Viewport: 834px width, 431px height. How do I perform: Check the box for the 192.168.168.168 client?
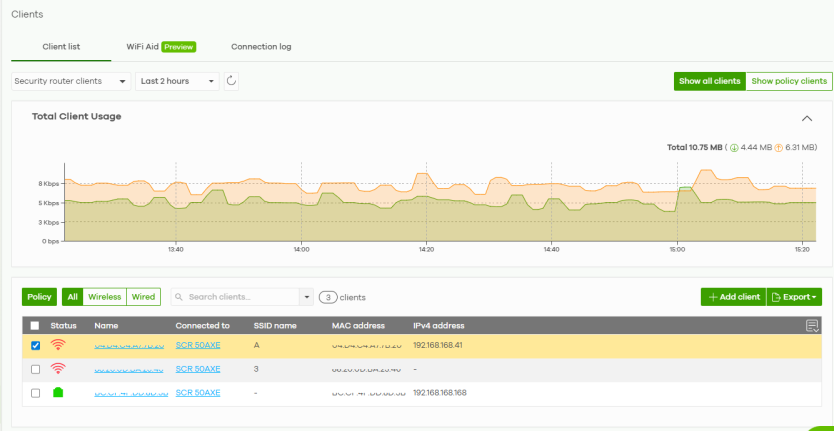(35, 393)
